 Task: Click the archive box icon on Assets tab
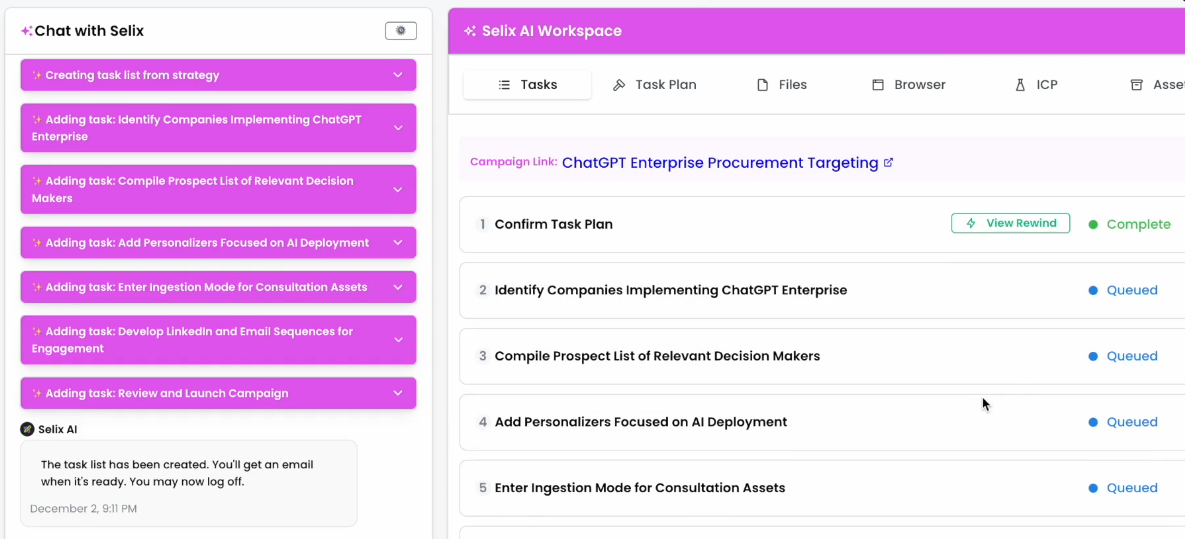(1136, 85)
